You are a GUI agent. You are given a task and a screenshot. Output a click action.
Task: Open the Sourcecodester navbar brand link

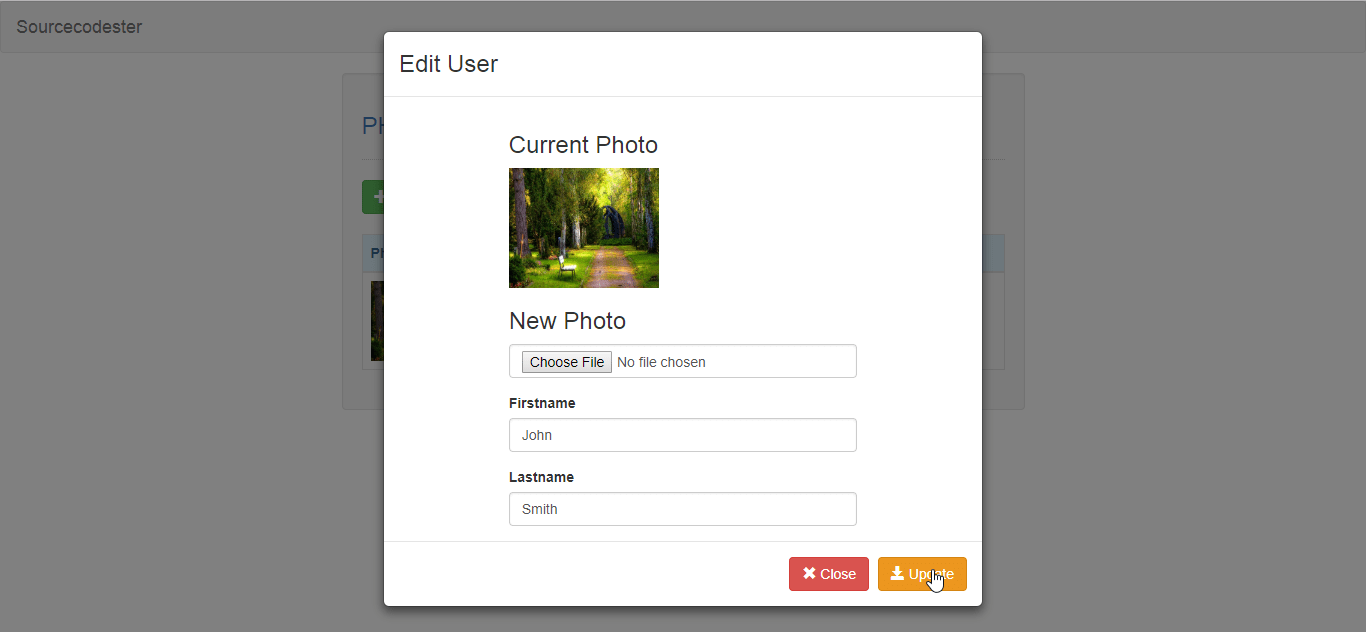pyautogui.click(x=79, y=27)
